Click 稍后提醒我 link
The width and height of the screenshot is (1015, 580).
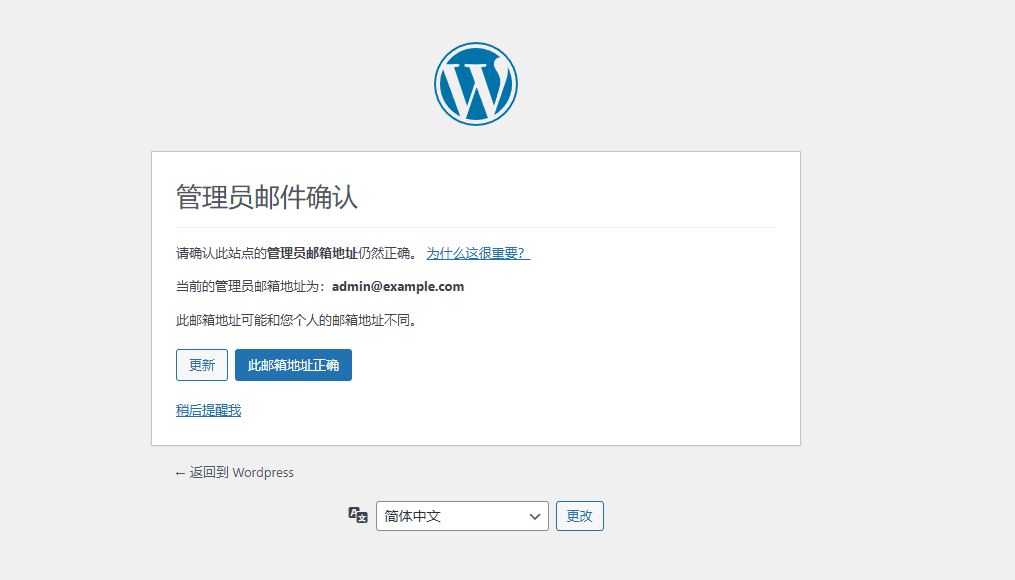[x=208, y=410]
